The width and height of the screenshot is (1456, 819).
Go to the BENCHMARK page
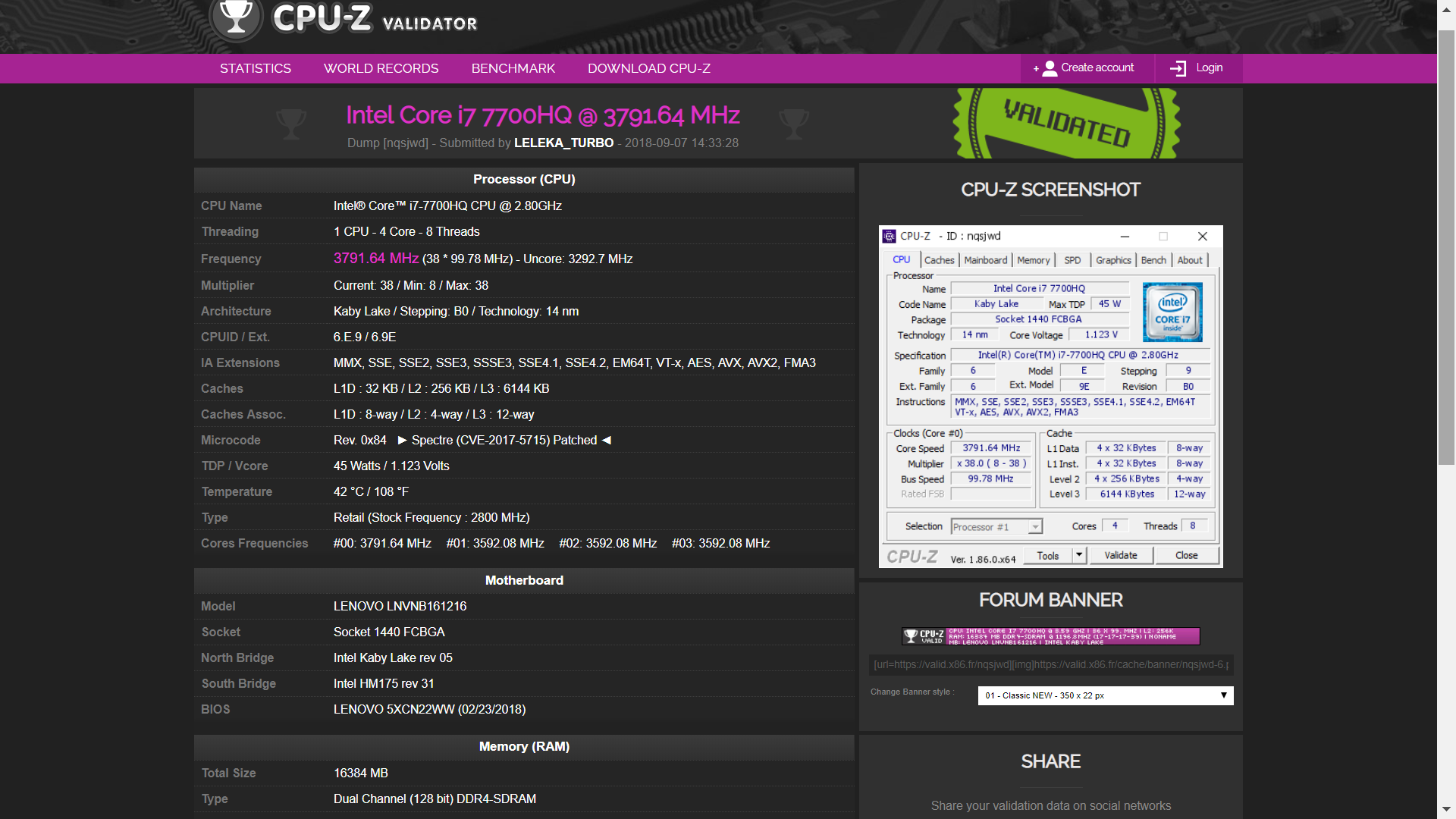513,68
